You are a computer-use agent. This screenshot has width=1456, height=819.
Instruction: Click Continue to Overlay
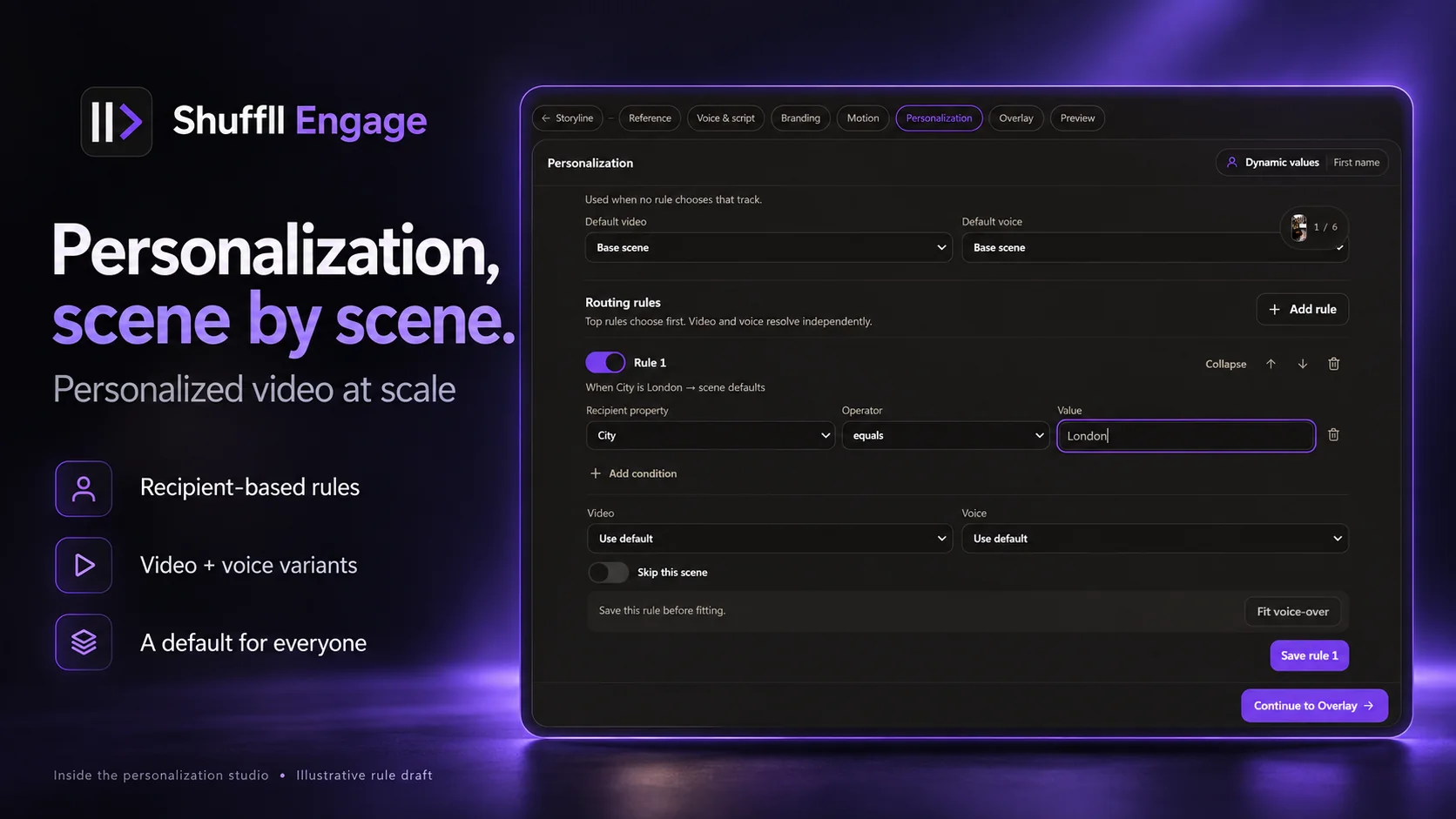[1314, 706]
